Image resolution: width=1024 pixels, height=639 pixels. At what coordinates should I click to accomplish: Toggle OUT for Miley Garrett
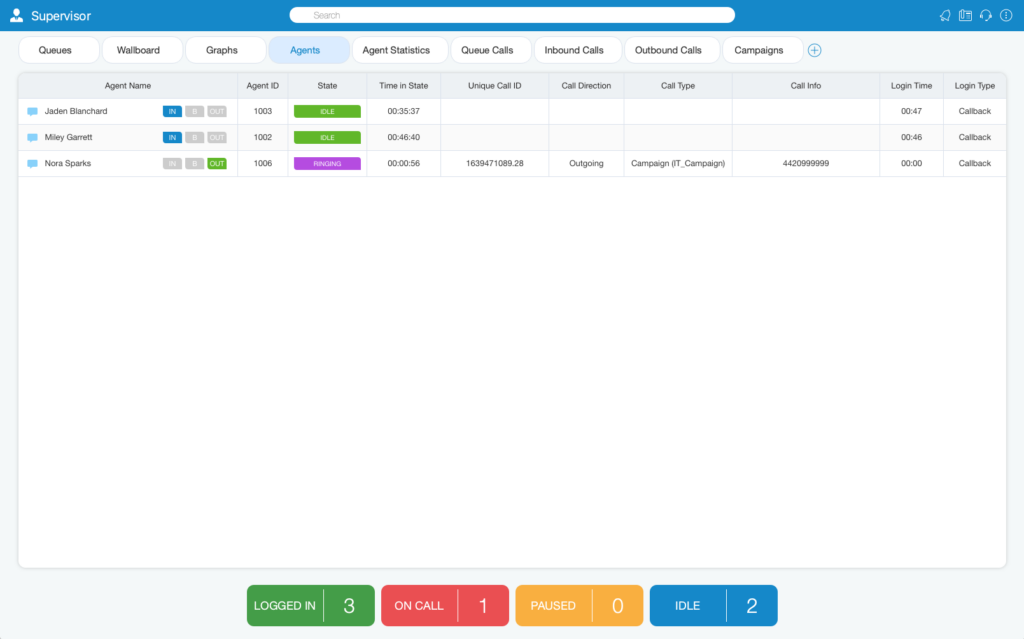(217, 138)
